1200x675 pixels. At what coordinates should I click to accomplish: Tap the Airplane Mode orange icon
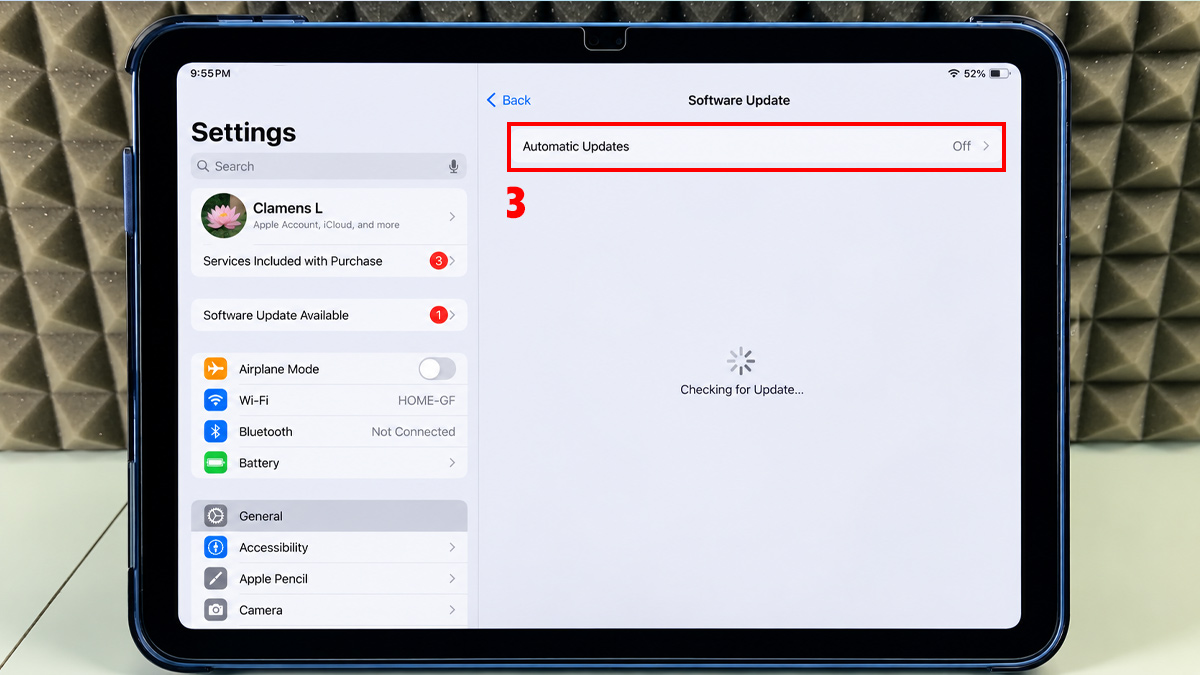pyautogui.click(x=216, y=369)
